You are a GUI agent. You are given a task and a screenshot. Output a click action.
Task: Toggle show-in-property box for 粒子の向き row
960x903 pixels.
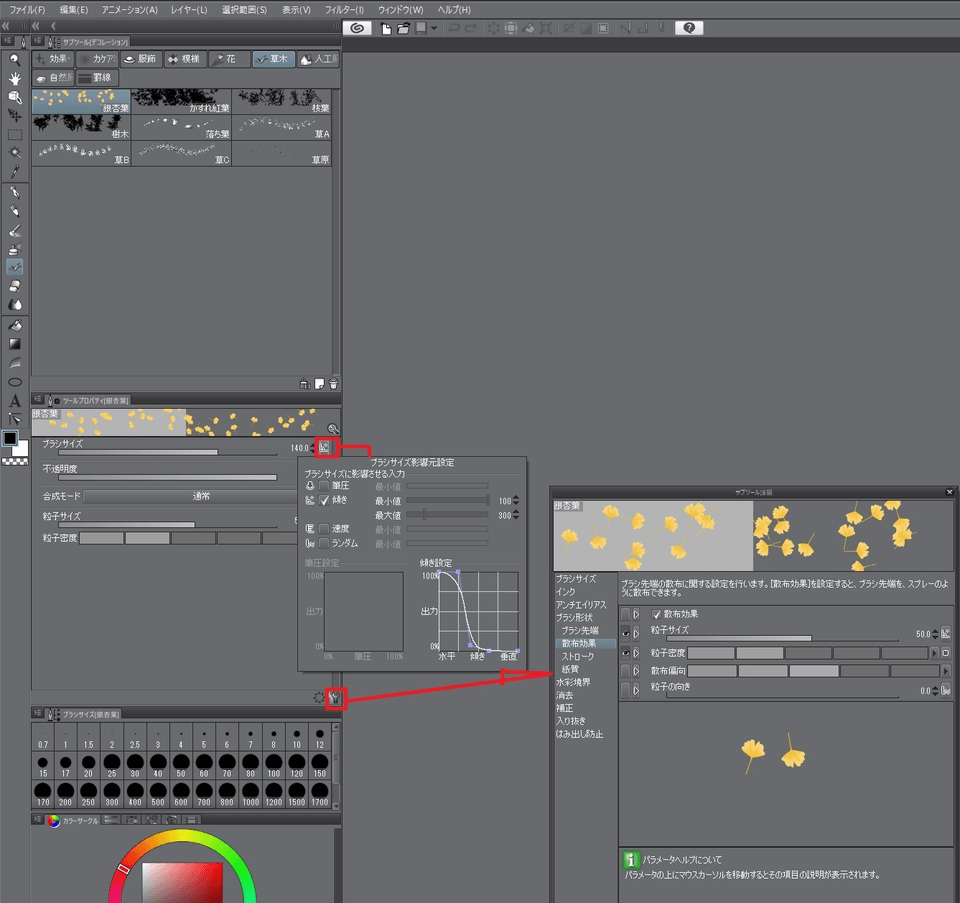point(625,690)
